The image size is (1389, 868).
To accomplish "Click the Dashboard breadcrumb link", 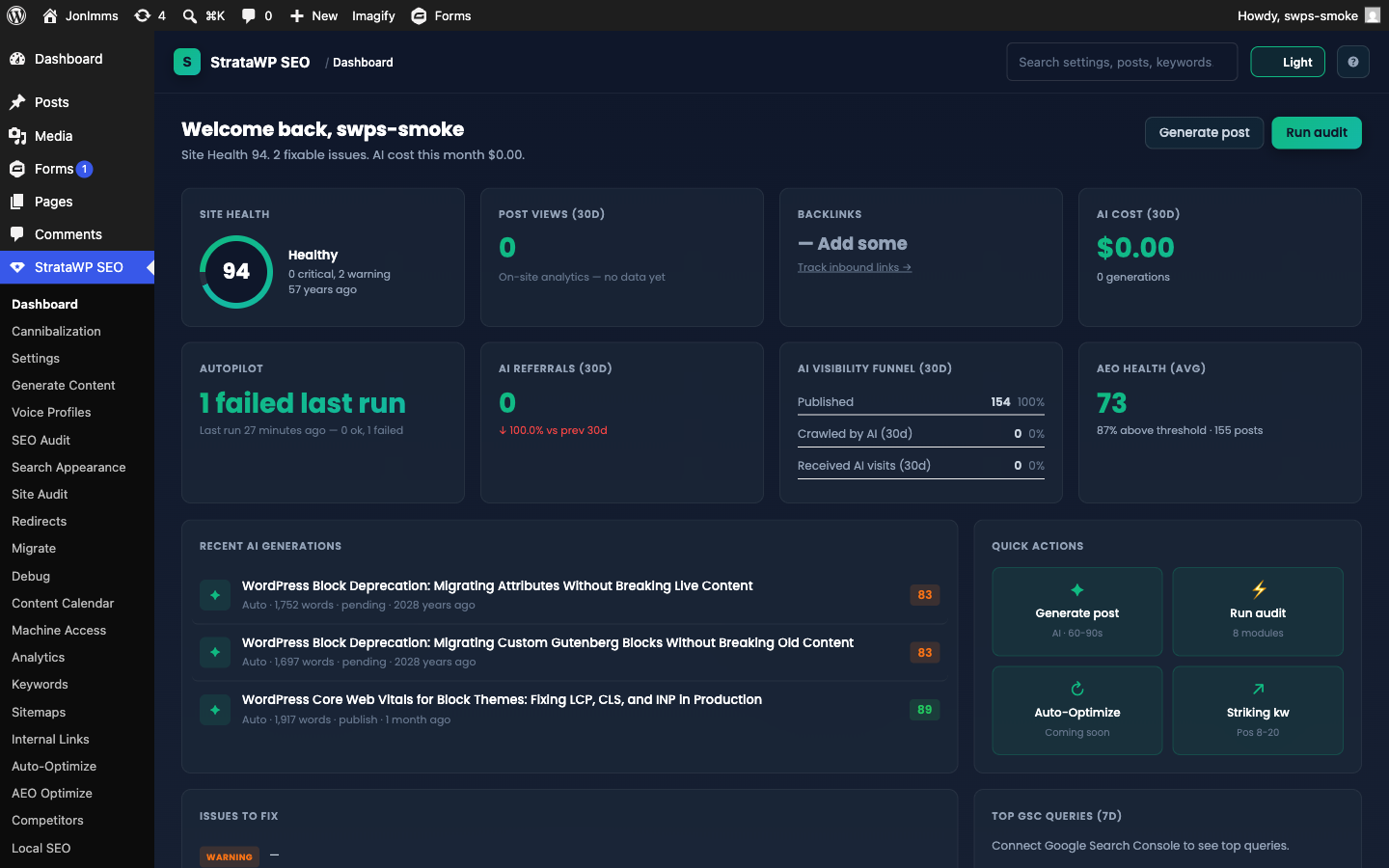I will coord(363,63).
